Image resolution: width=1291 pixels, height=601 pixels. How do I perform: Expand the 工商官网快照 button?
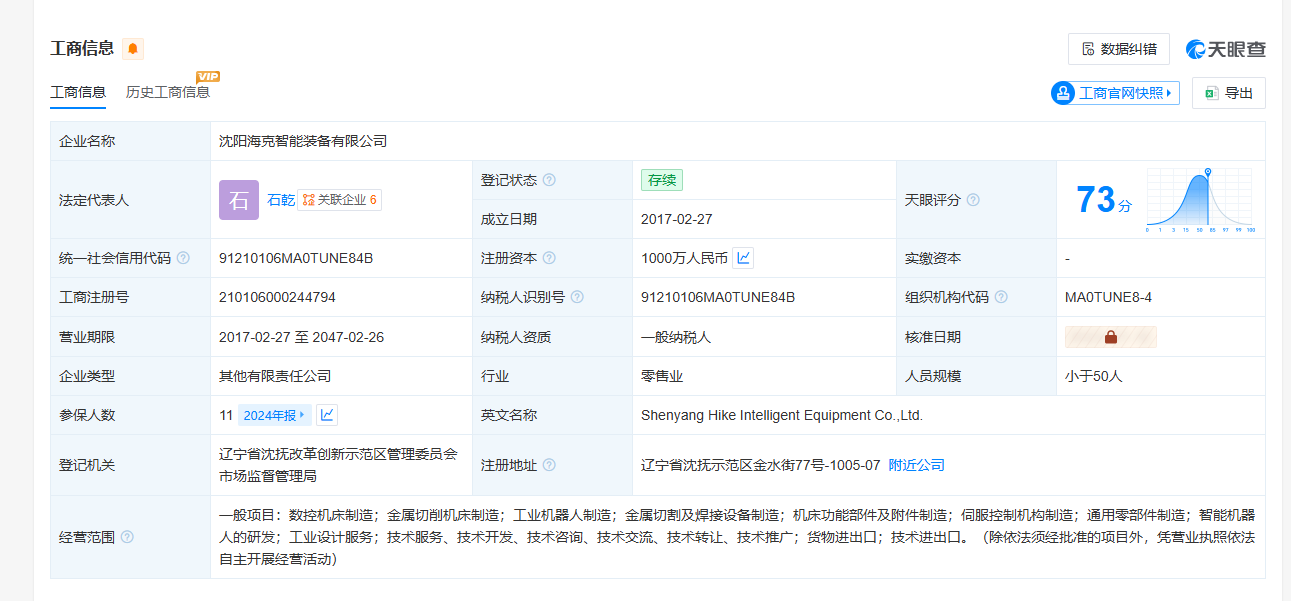coord(1115,93)
